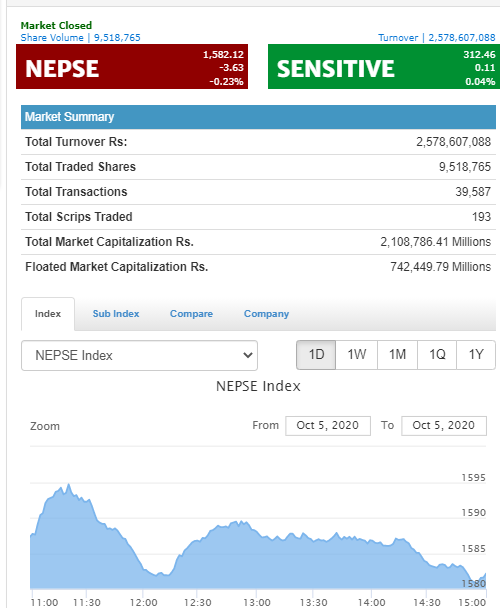The image size is (500, 608).
Task: Click the To date field
Action: pos(444,425)
